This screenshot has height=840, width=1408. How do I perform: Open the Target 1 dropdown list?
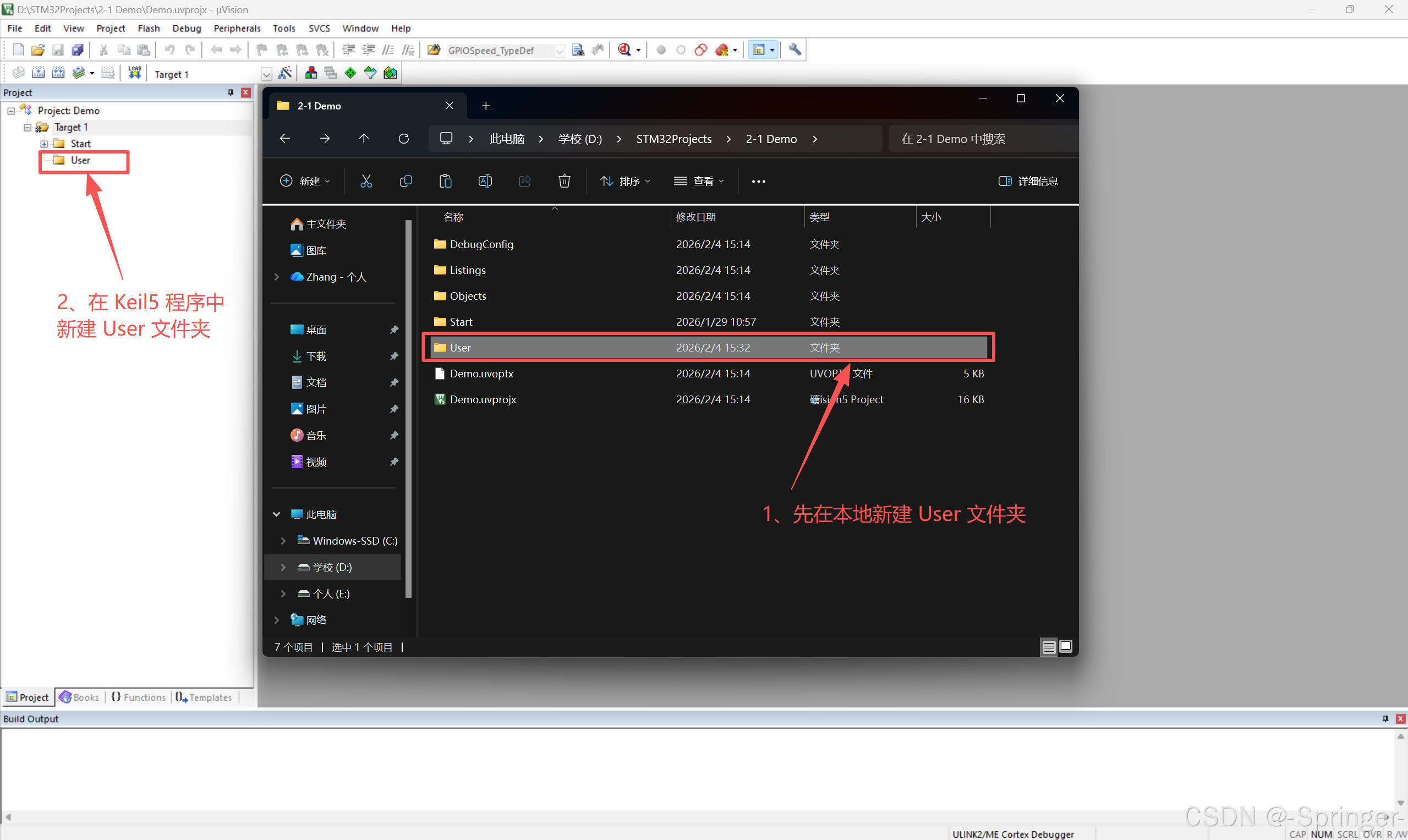tap(266, 74)
